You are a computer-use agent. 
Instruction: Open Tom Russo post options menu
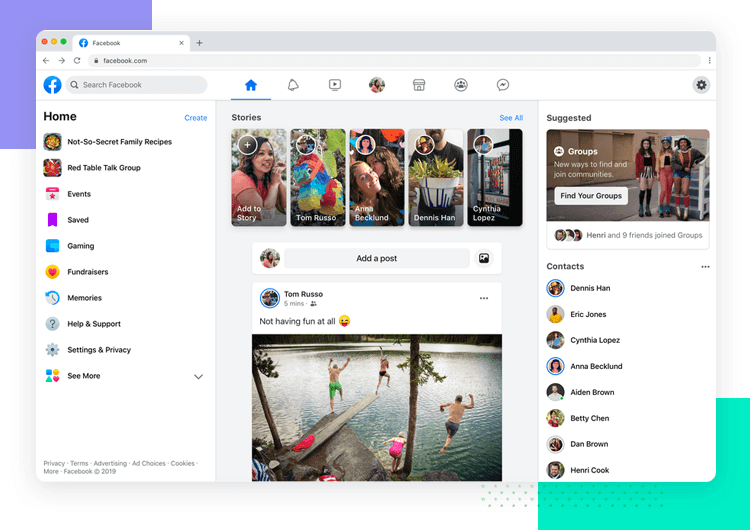point(484,298)
